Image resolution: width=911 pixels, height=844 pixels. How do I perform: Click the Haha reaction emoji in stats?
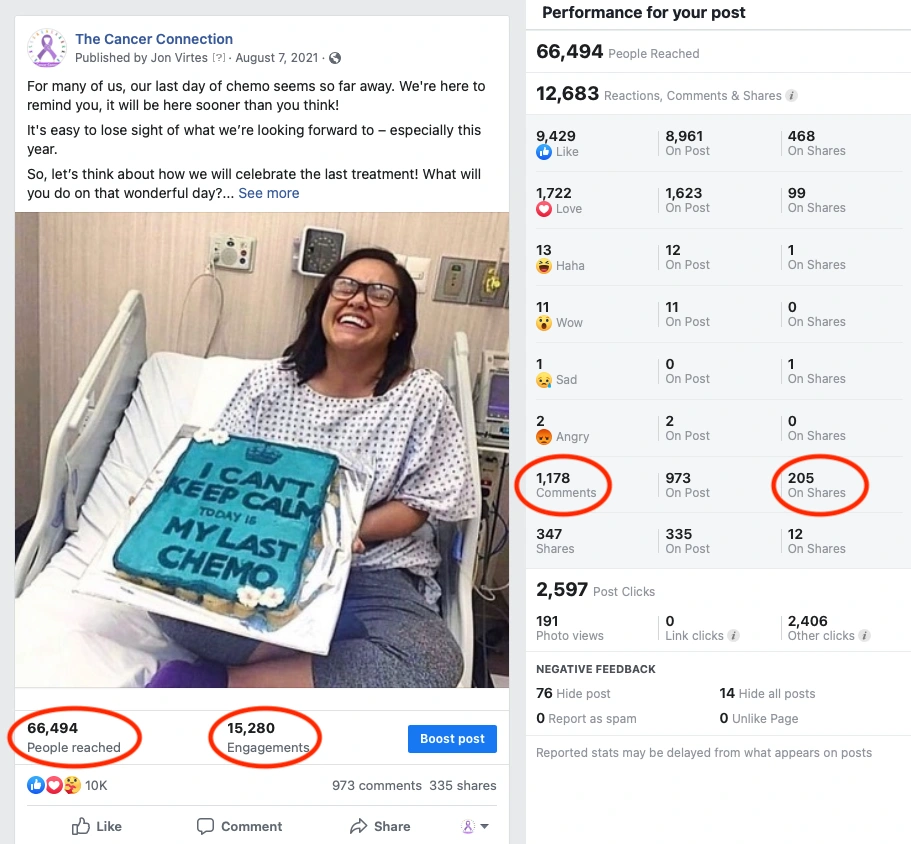pyautogui.click(x=544, y=266)
